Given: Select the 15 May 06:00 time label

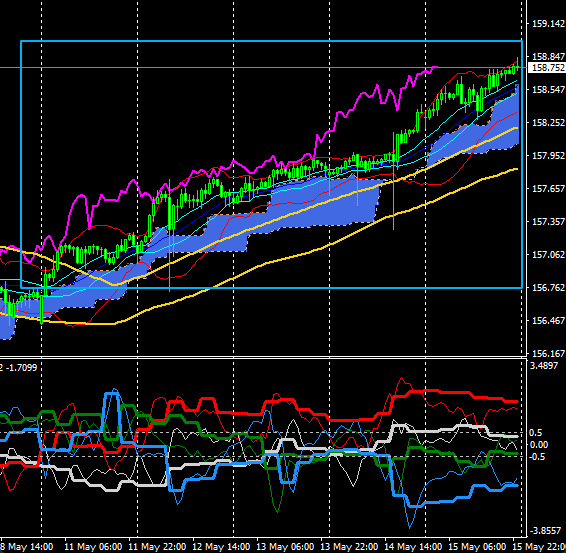Looking at the screenshot, I should coord(477,547).
